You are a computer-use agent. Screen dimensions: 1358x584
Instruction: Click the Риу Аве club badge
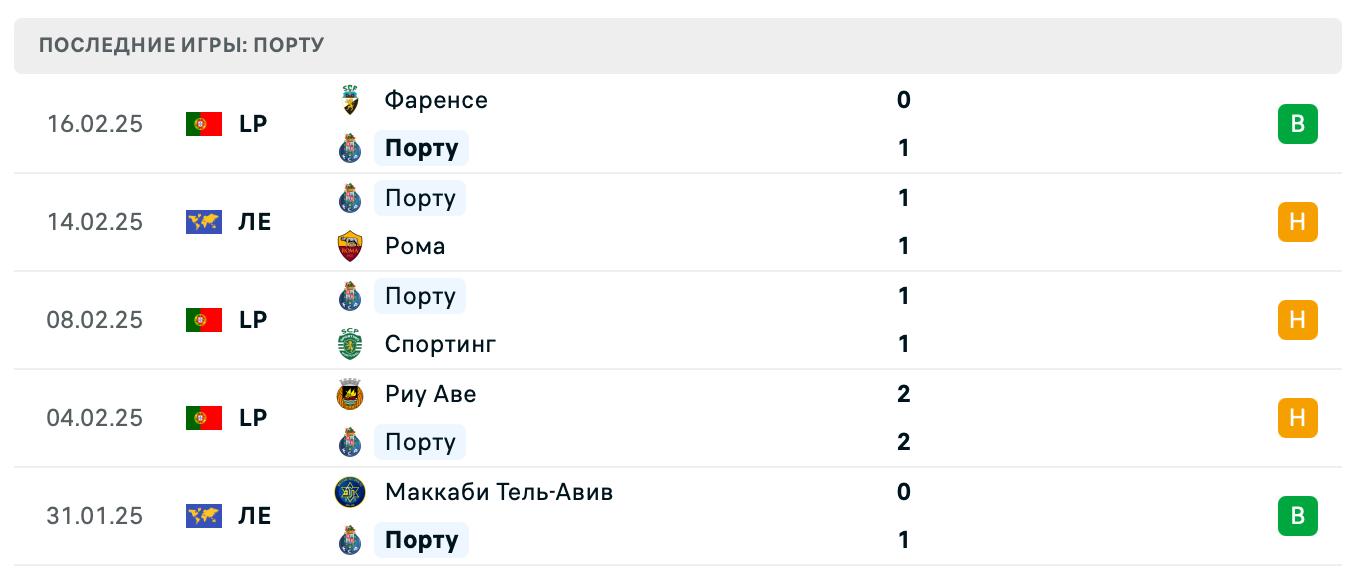[350, 393]
